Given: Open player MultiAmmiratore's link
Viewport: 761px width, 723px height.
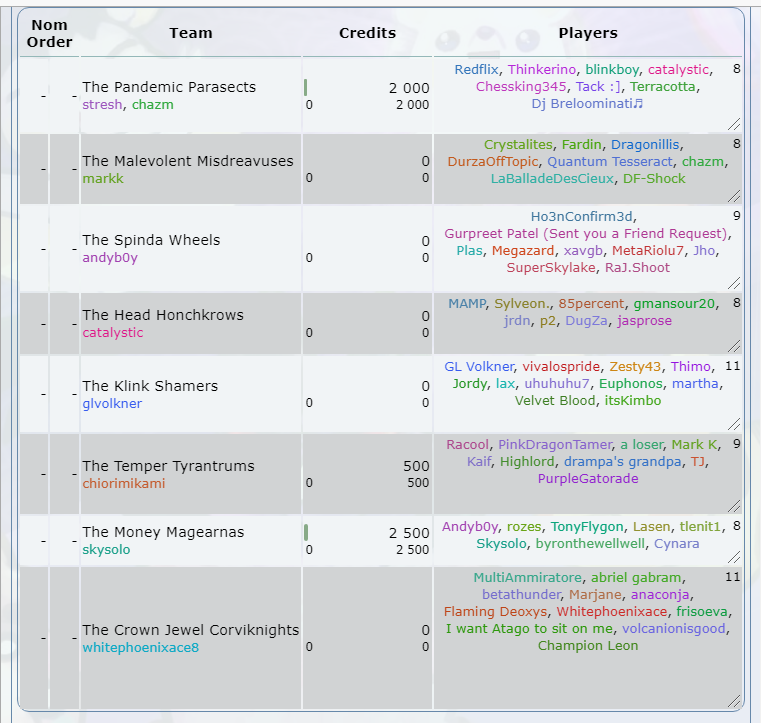Looking at the screenshot, I should click(527, 578).
